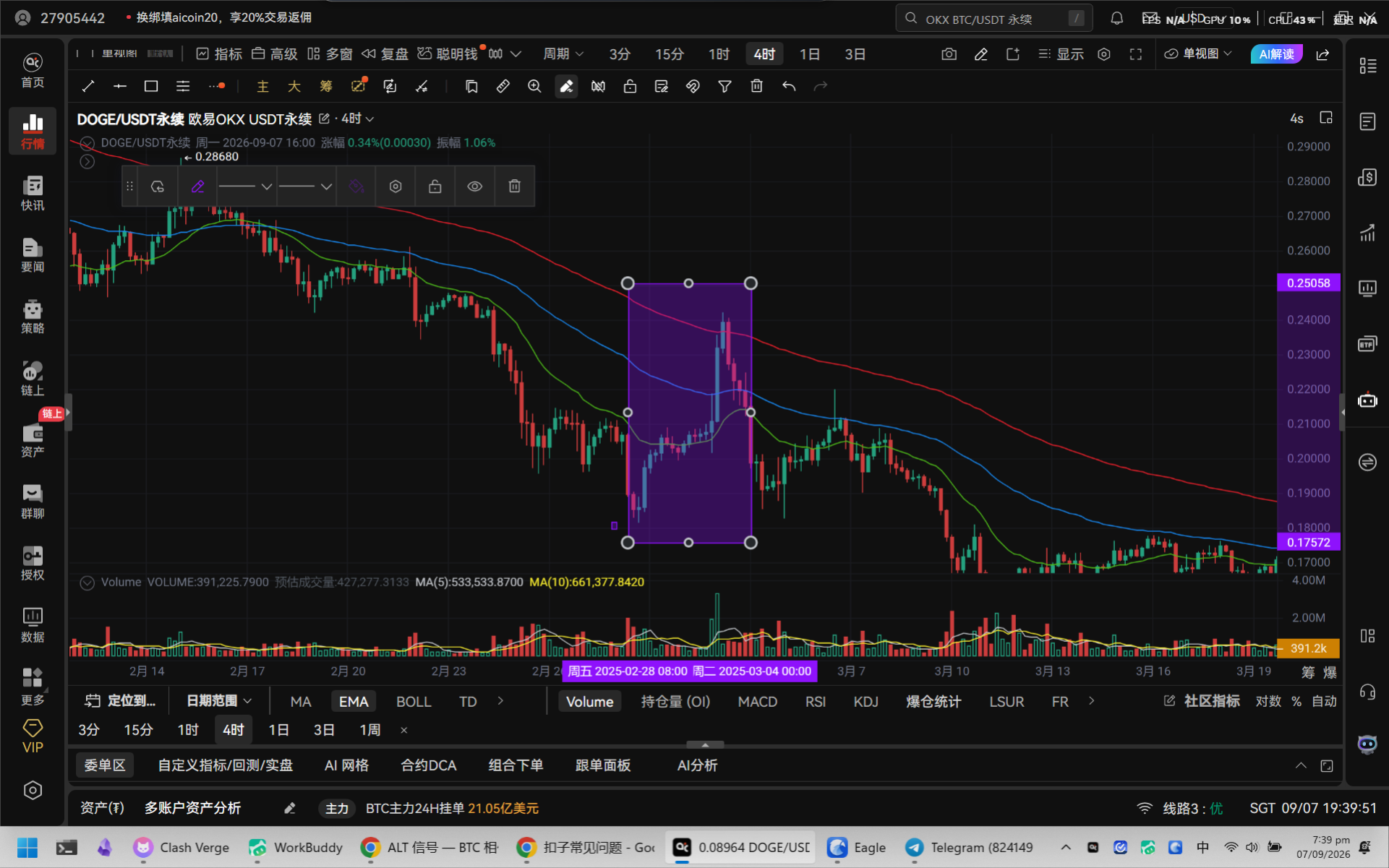Screen dimensions: 1389x868
Task: Click the AI解读 button
Action: click(x=1276, y=54)
